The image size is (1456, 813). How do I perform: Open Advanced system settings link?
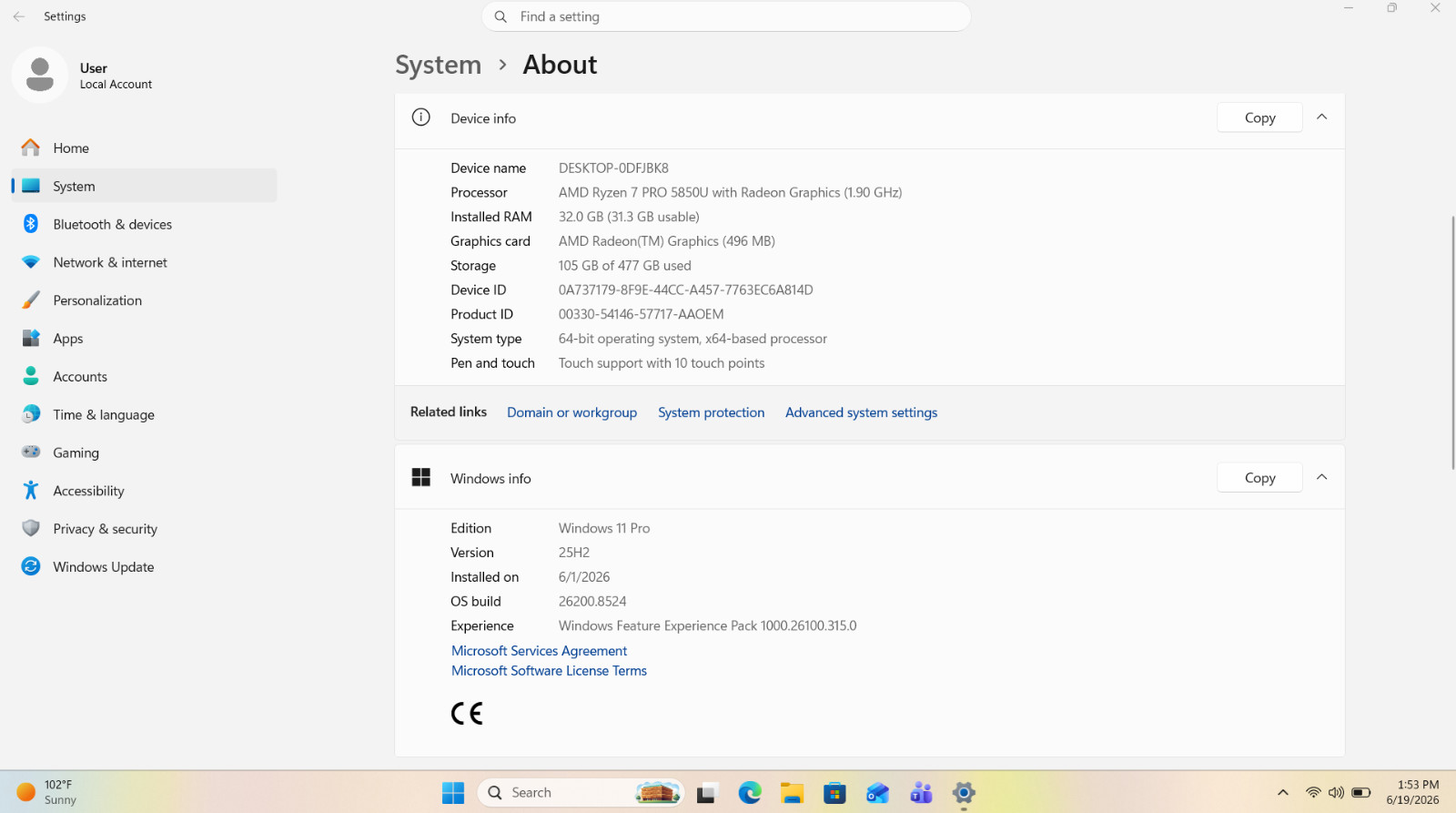(861, 412)
